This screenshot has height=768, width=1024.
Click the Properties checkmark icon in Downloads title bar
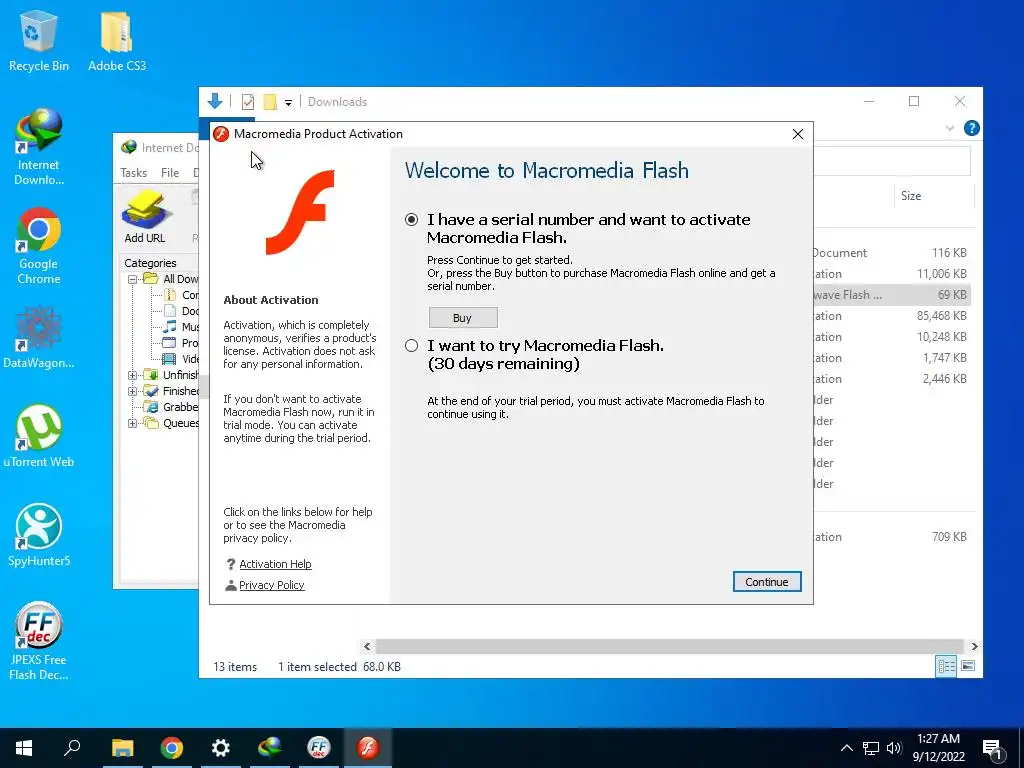tap(248, 102)
